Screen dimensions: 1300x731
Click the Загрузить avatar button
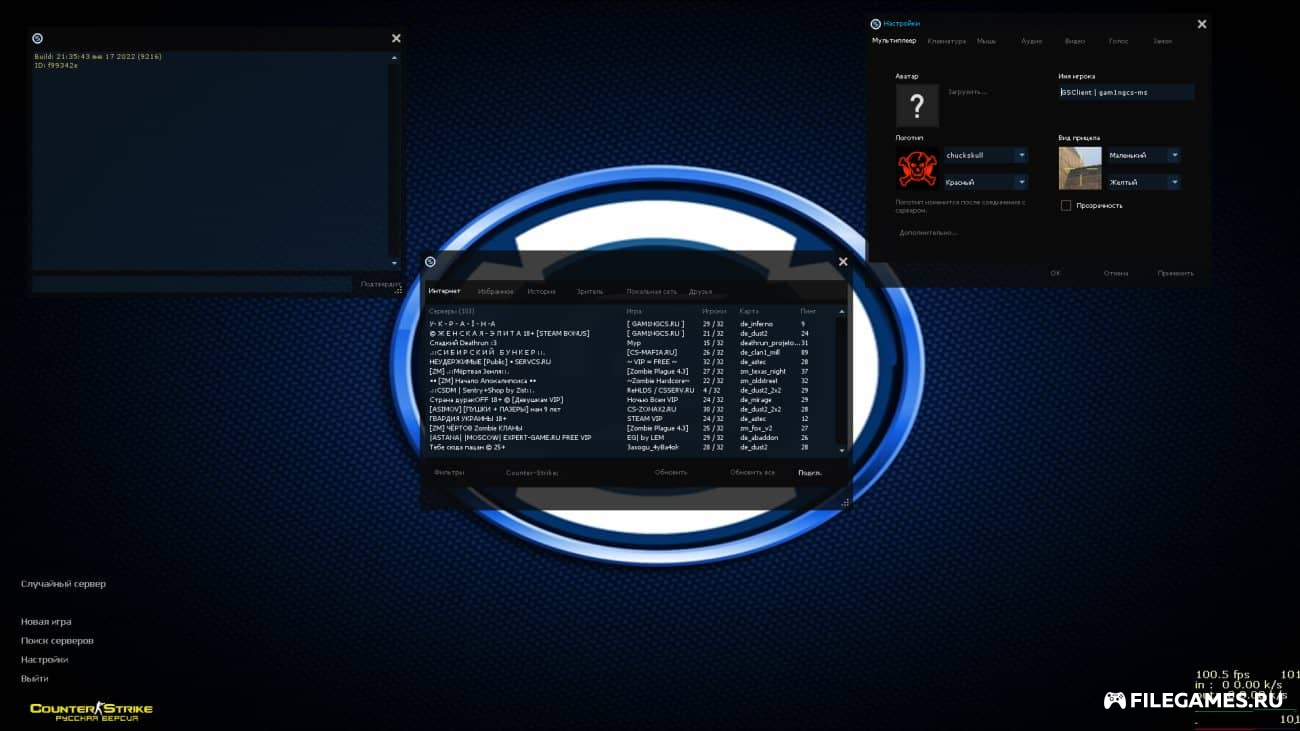[967, 91]
